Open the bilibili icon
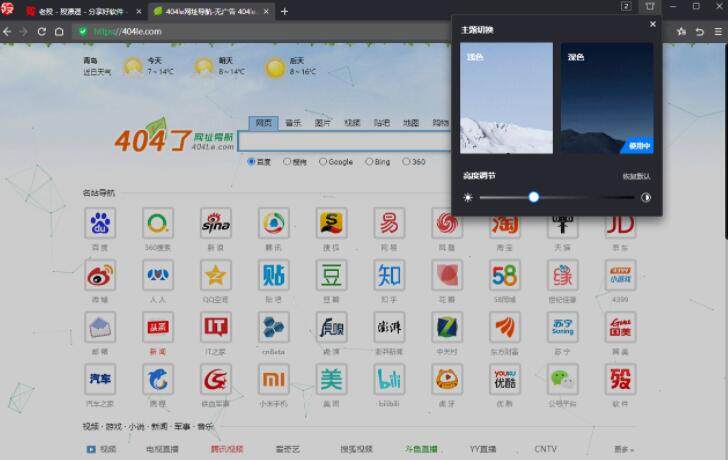The image size is (728, 460). click(x=389, y=379)
